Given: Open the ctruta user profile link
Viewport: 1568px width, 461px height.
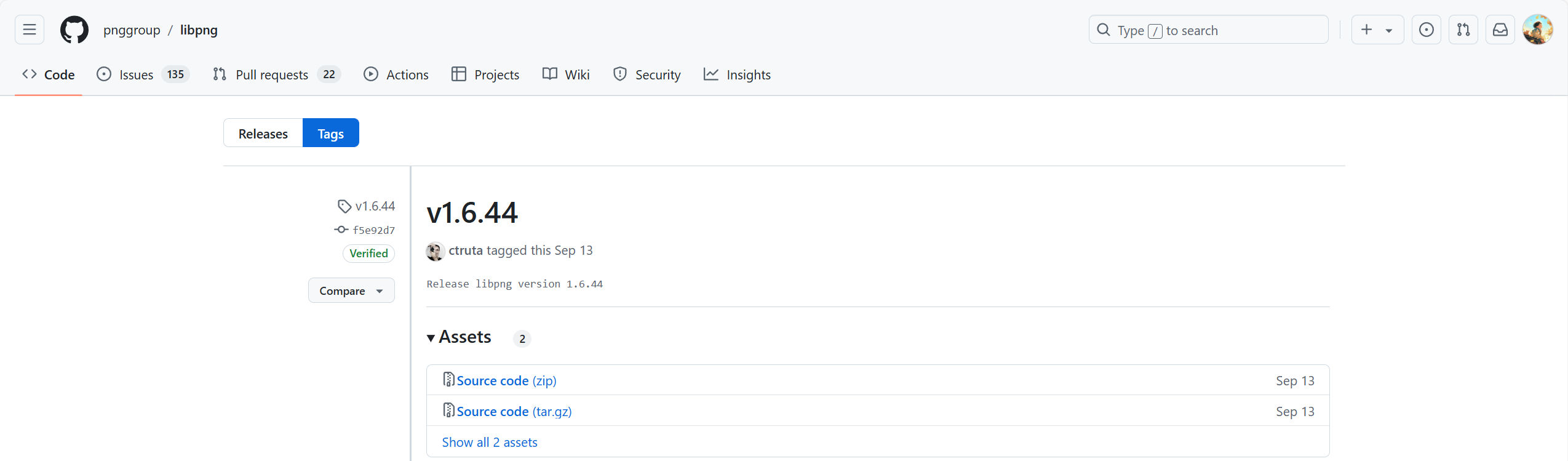Looking at the screenshot, I should coord(466,251).
